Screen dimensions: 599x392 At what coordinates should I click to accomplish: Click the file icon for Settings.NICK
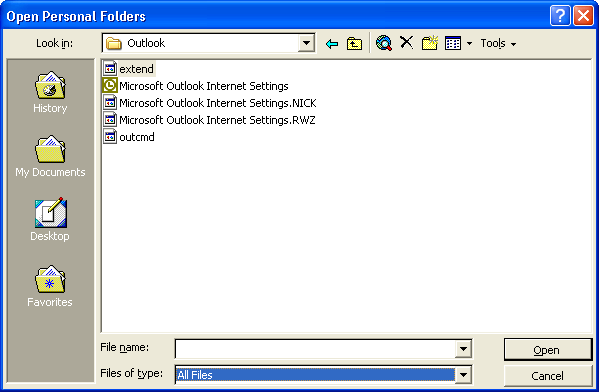point(110,102)
